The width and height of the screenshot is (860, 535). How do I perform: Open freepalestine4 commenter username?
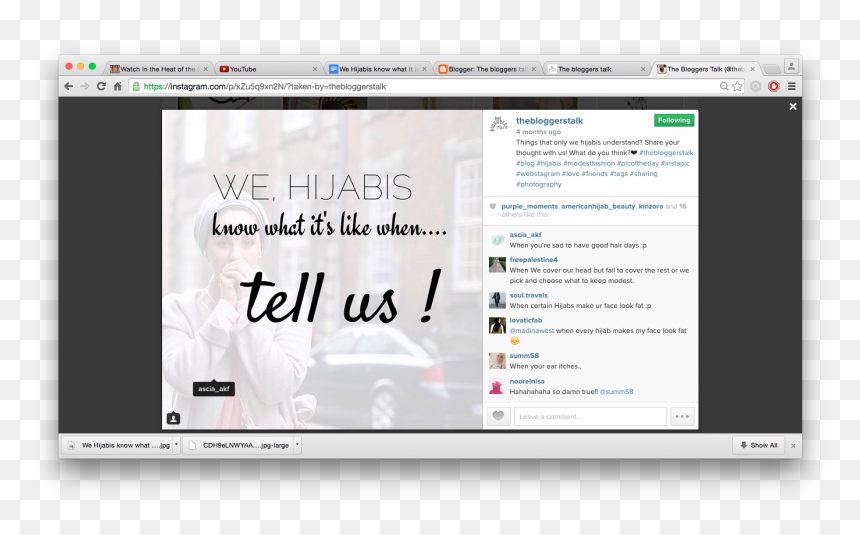tap(533, 260)
